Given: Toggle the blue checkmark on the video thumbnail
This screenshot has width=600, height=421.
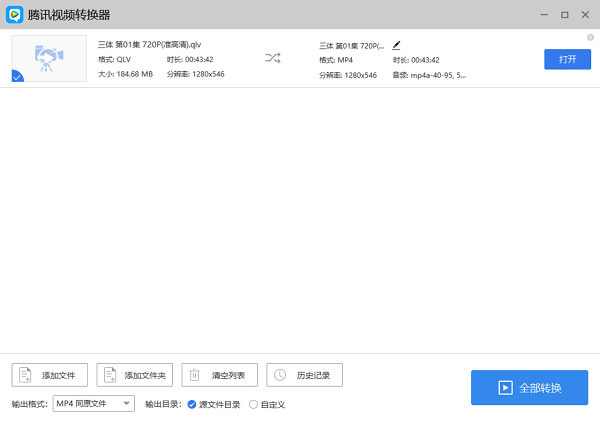Looking at the screenshot, I should tap(18, 76).
